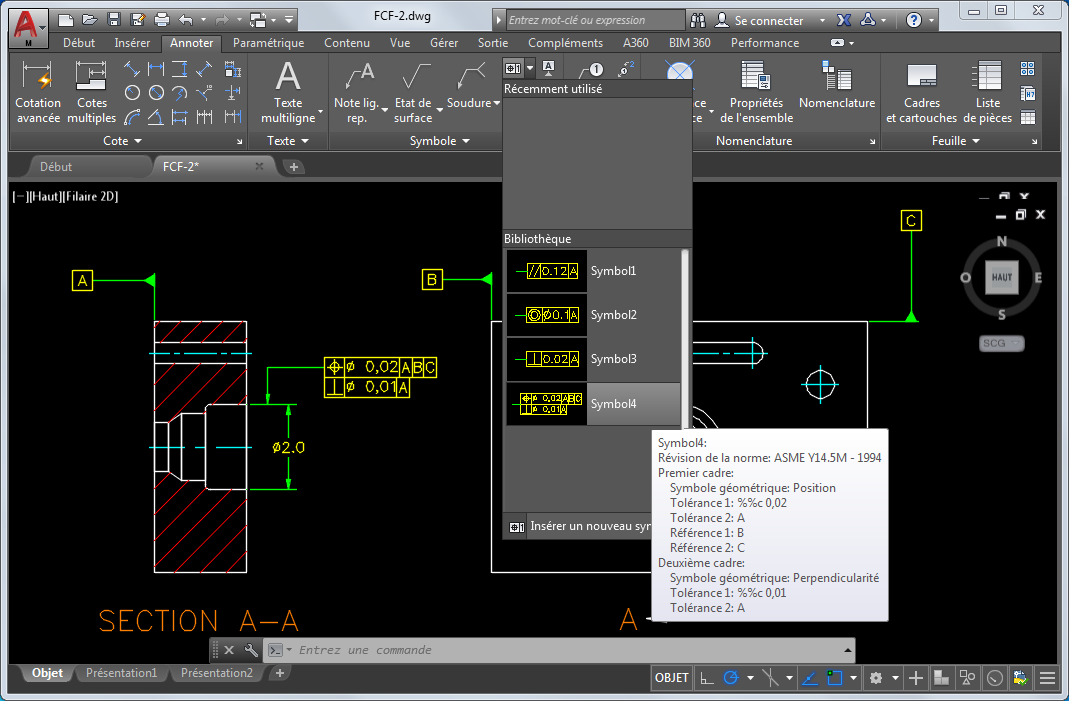Open the Contenu ribbon tab

tap(346, 42)
